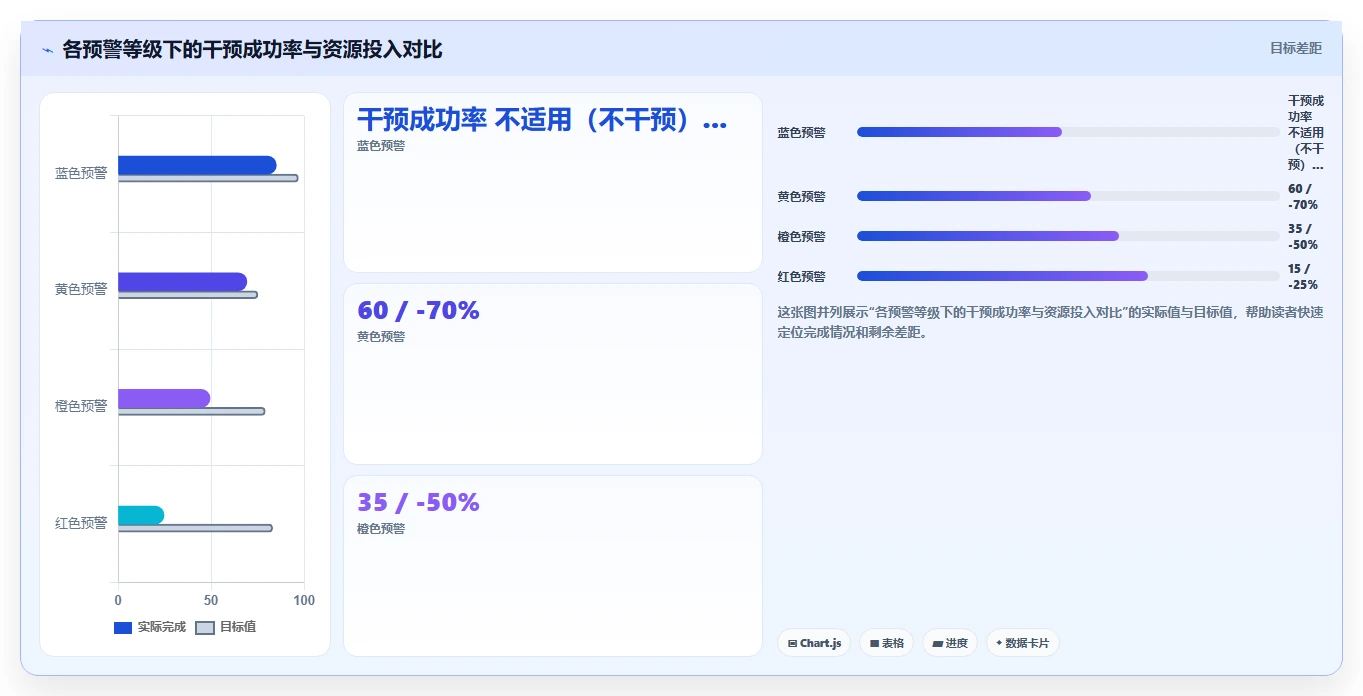1363x696 pixels.
Task: Click the indigo 黄色预警 actual bar
Action: (x=182, y=282)
